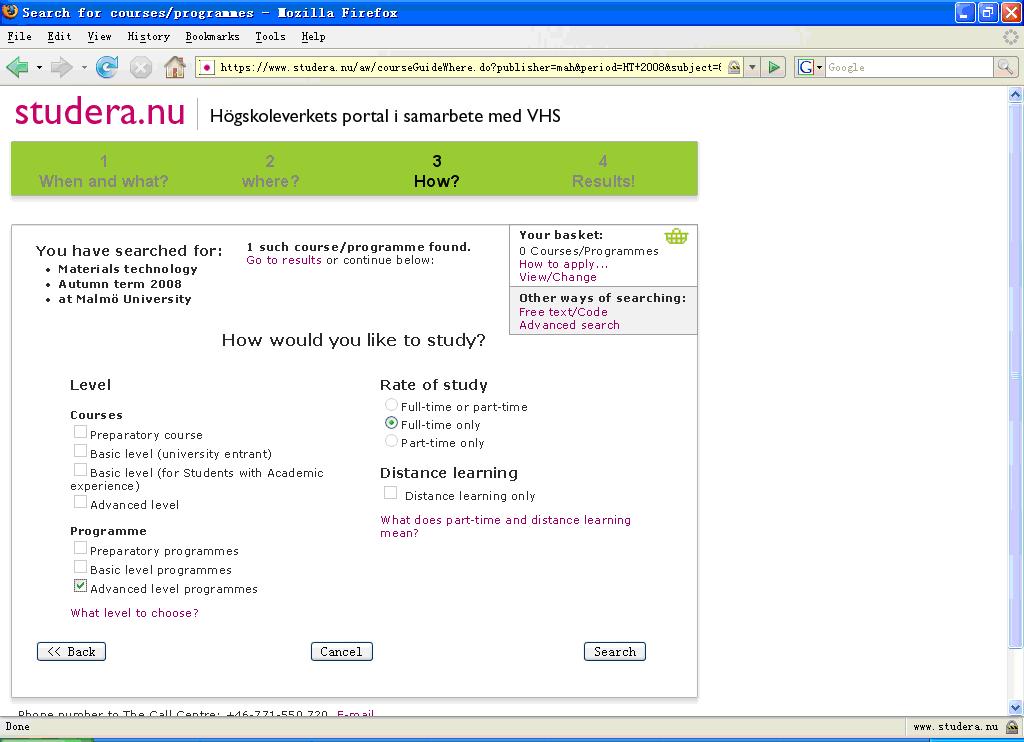
Task: Enable the Advanced level course checkbox
Action: click(80, 502)
